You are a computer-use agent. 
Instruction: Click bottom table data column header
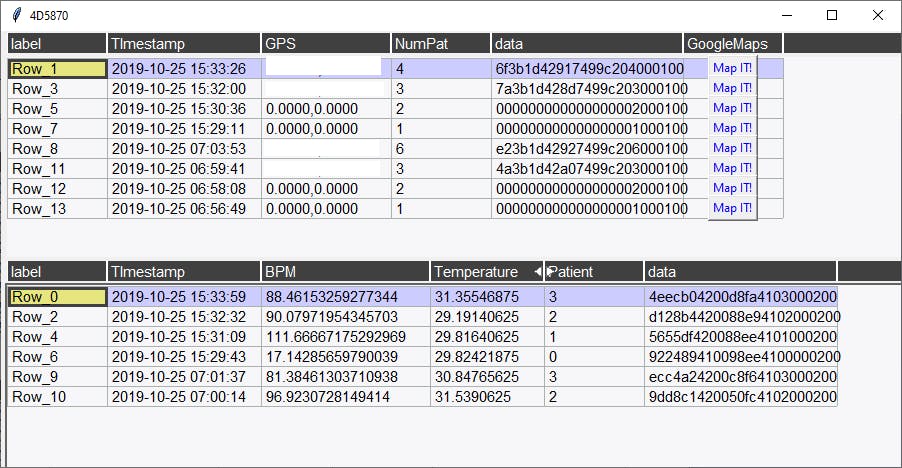click(740, 271)
